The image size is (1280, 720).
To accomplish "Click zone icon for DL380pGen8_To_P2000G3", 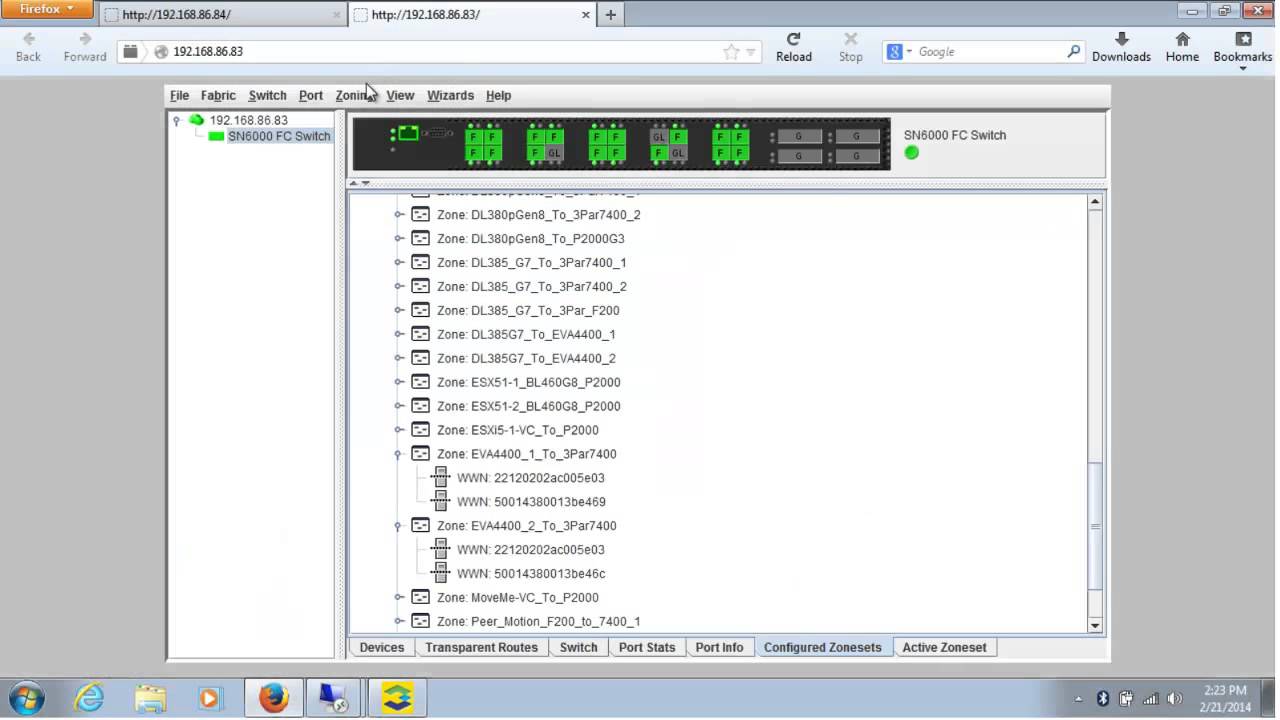I will pos(420,239).
